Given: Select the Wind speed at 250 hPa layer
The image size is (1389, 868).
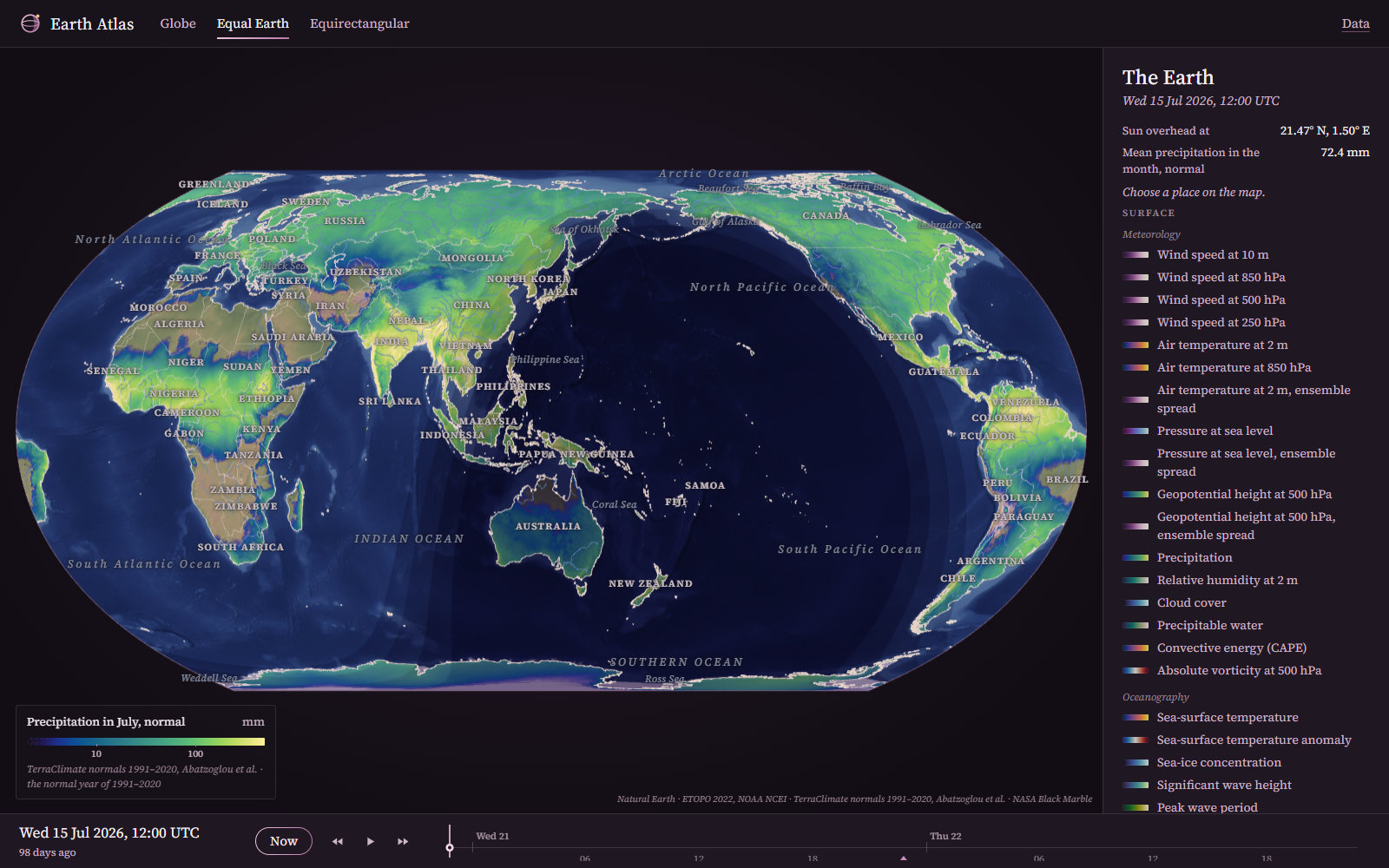Looking at the screenshot, I should [1247, 322].
